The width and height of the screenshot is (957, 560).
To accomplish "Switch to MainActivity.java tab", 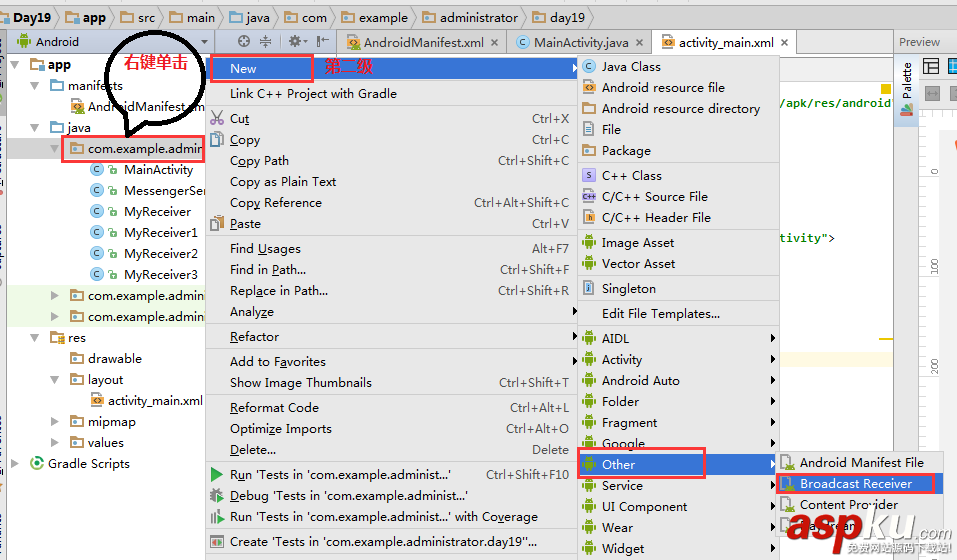I will 580,43.
